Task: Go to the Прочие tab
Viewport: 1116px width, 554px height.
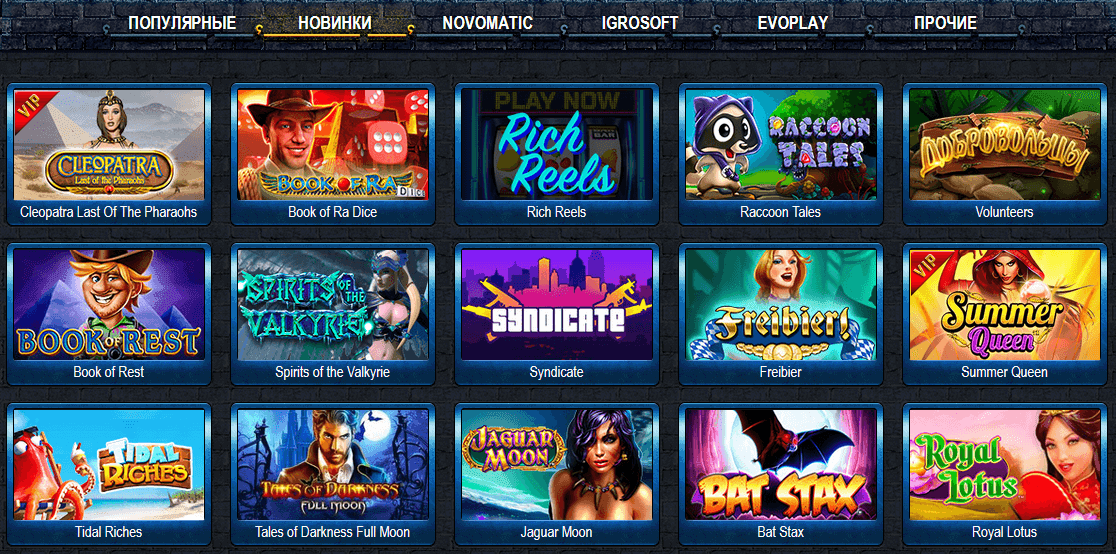Action: [945, 23]
